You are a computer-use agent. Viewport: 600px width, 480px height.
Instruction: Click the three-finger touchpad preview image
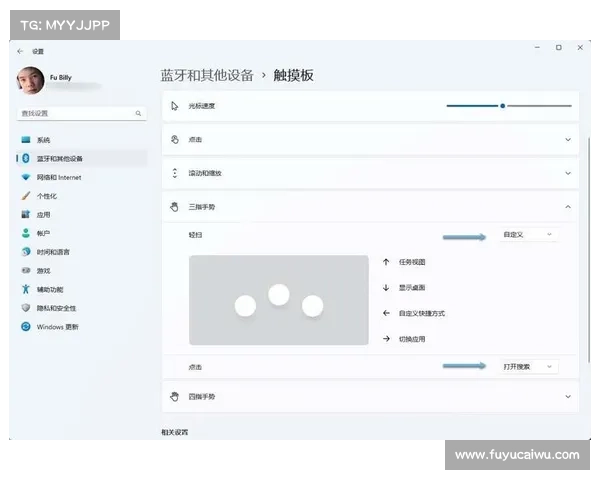(279, 300)
